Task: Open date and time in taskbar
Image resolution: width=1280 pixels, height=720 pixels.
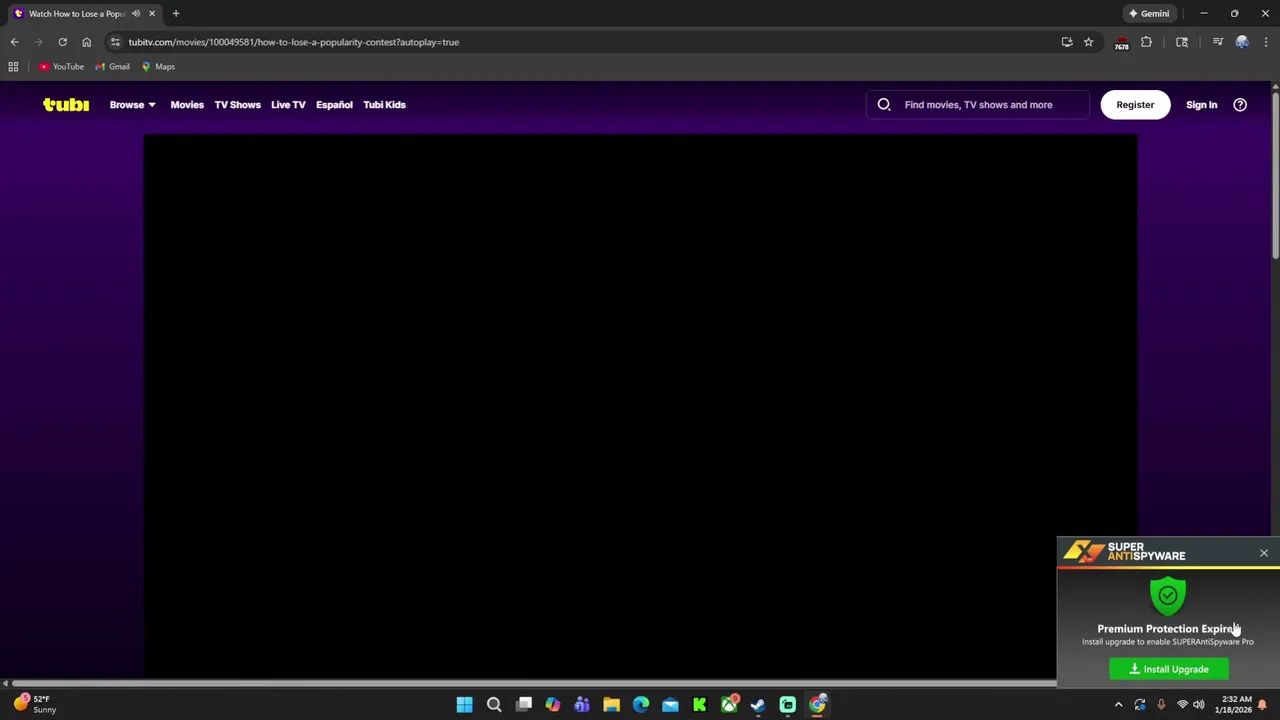Action: [1233, 705]
